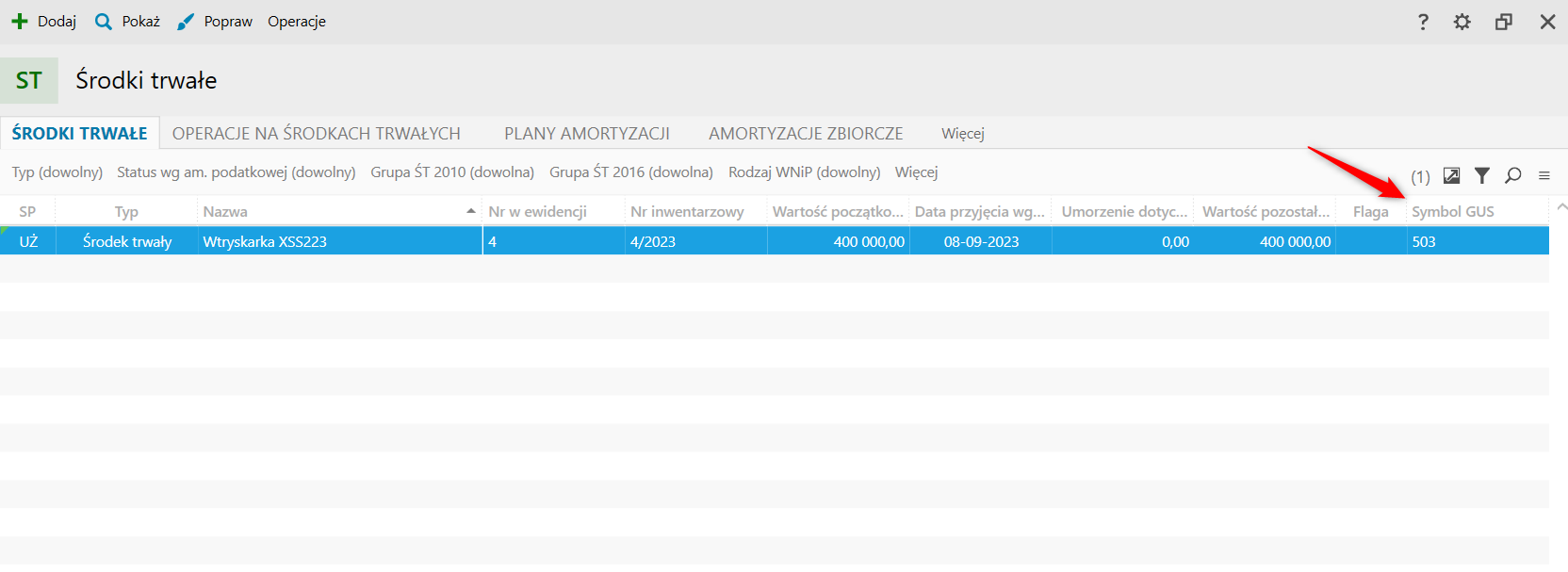
Task: Sort by Nr inwentarzowy column
Action: (x=695, y=211)
